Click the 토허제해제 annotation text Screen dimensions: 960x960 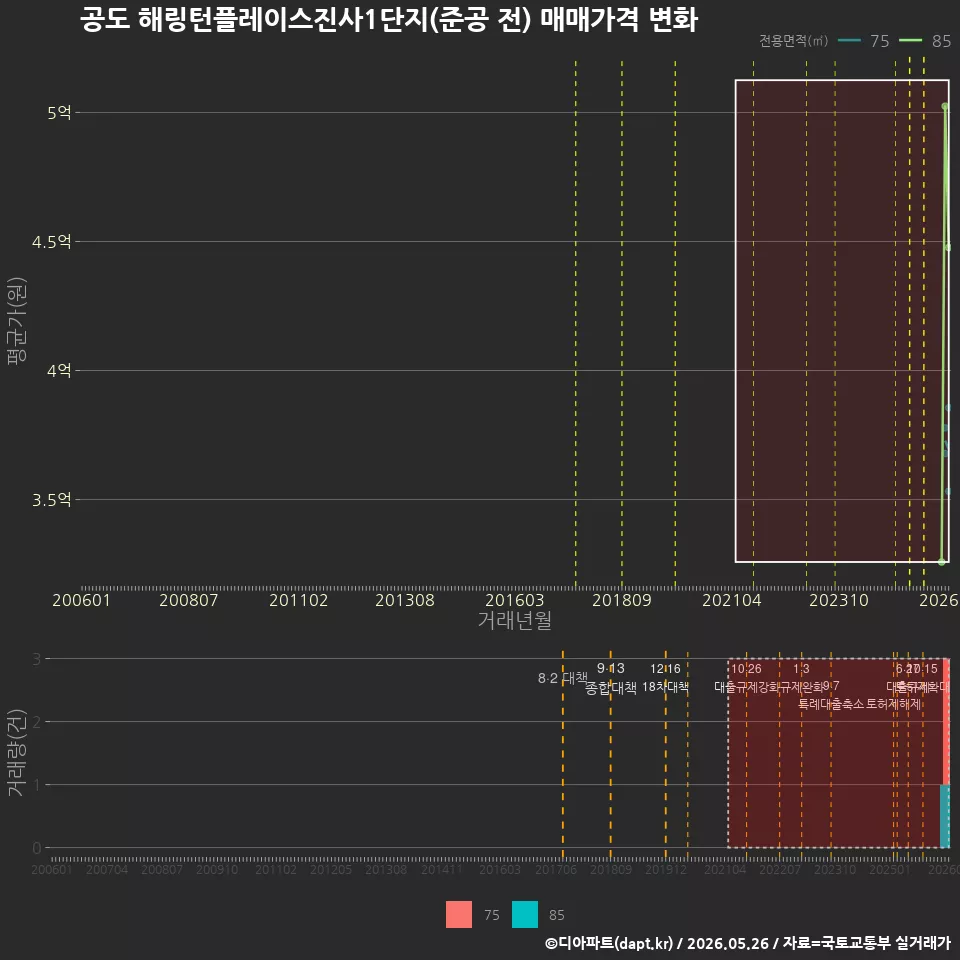[894, 704]
